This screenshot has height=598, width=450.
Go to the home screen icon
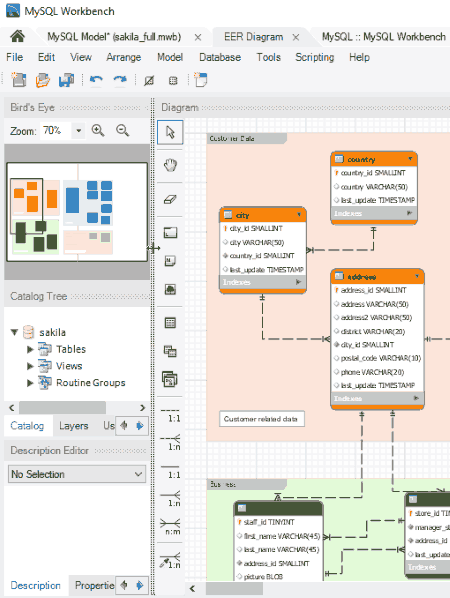[18, 37]
